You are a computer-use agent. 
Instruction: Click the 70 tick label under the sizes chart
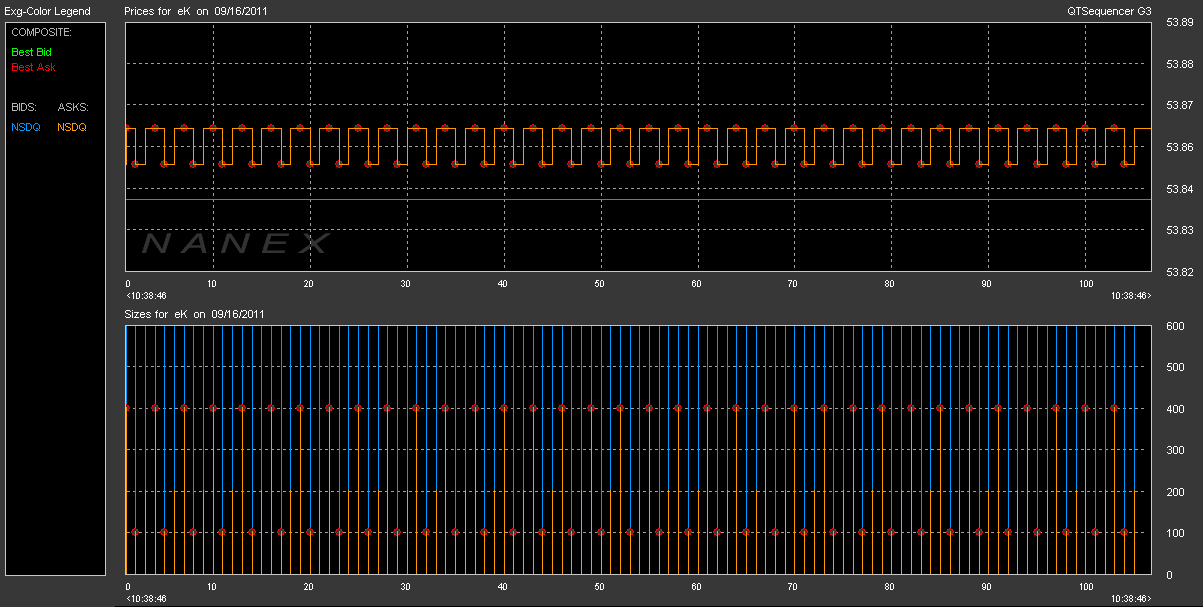792,586
